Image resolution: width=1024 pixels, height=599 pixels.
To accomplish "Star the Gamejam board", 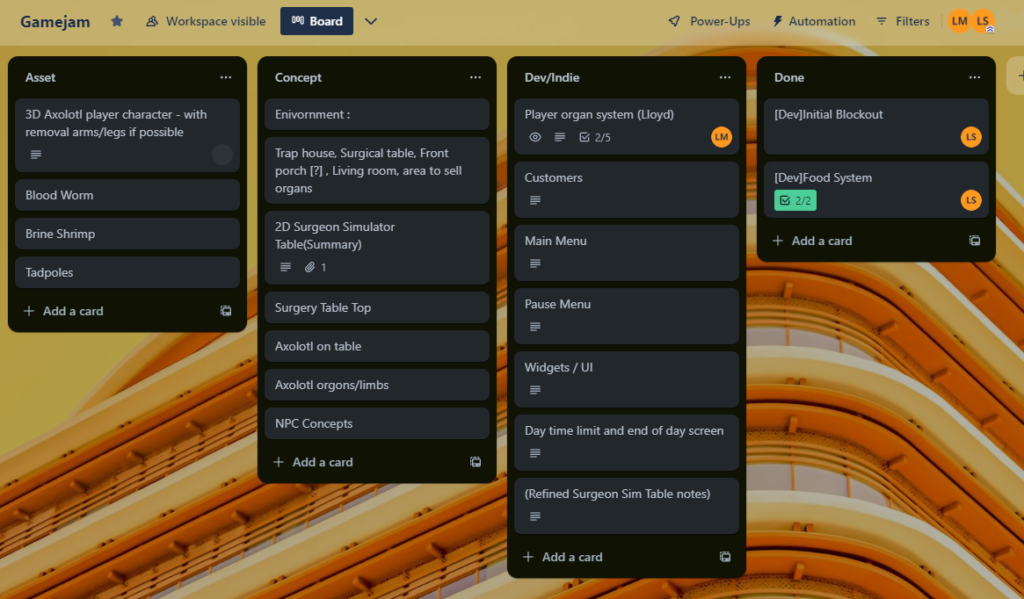I will point(117,21).
